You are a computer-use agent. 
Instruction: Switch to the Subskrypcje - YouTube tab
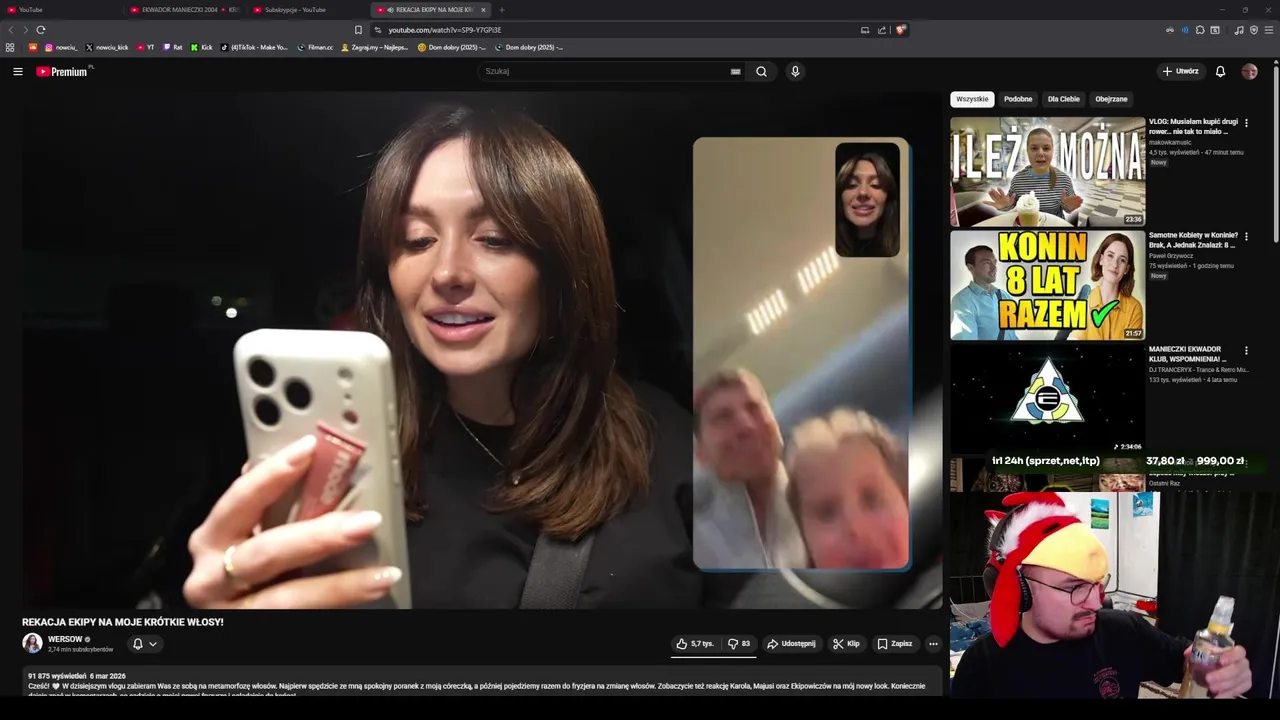point(308,10)
